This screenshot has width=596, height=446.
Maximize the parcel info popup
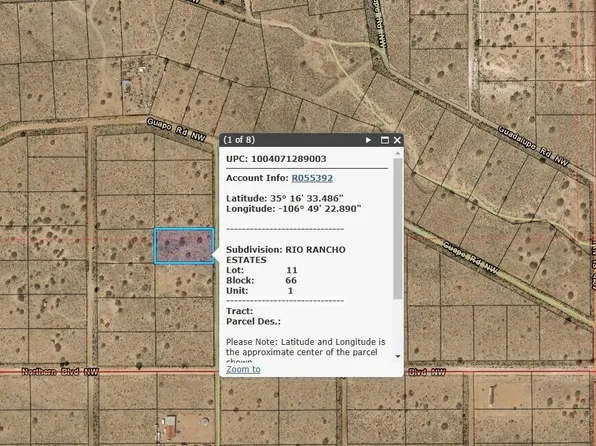tap(385, 140)
